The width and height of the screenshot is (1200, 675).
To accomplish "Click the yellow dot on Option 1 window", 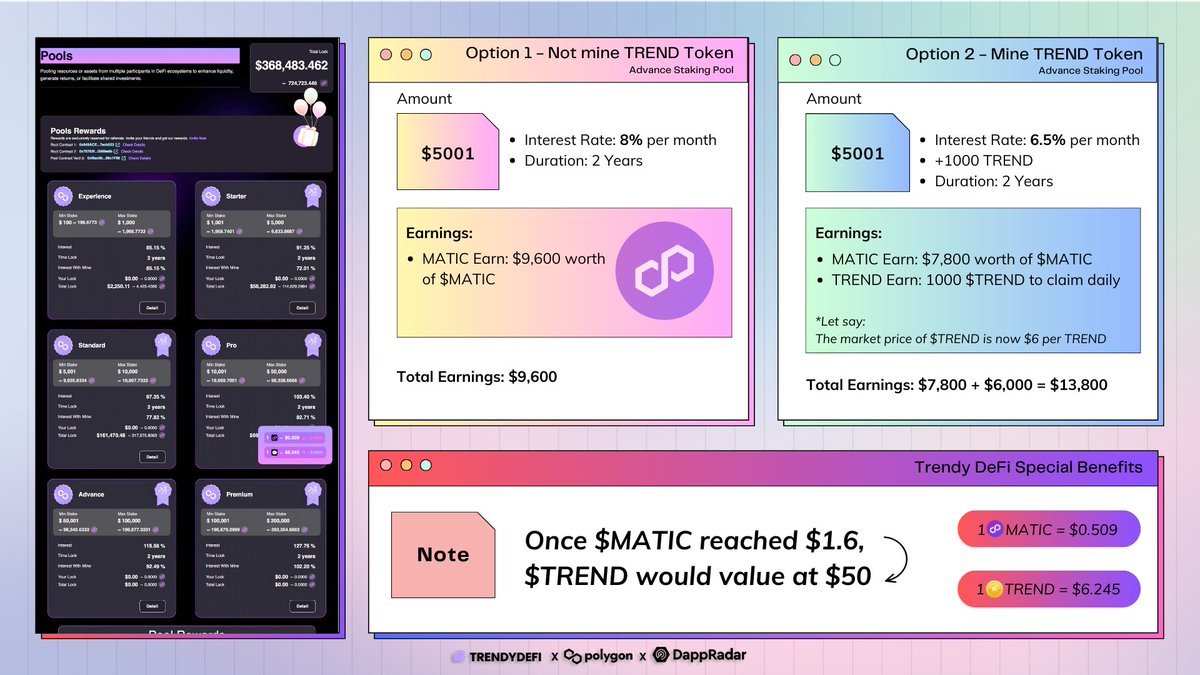I will point(405,57).
